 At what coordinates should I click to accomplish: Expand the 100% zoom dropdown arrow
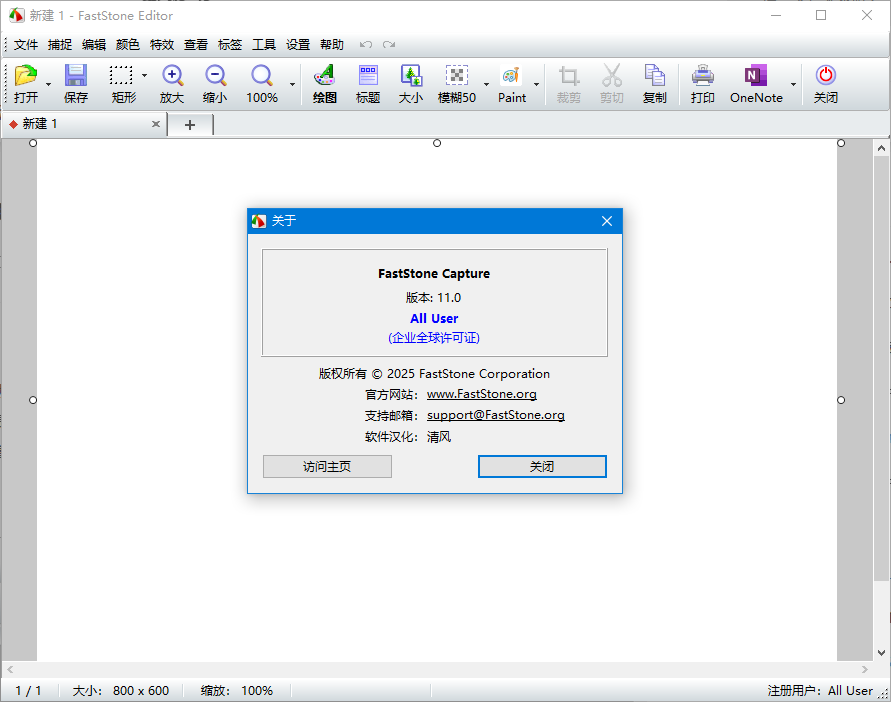point(292,85)
